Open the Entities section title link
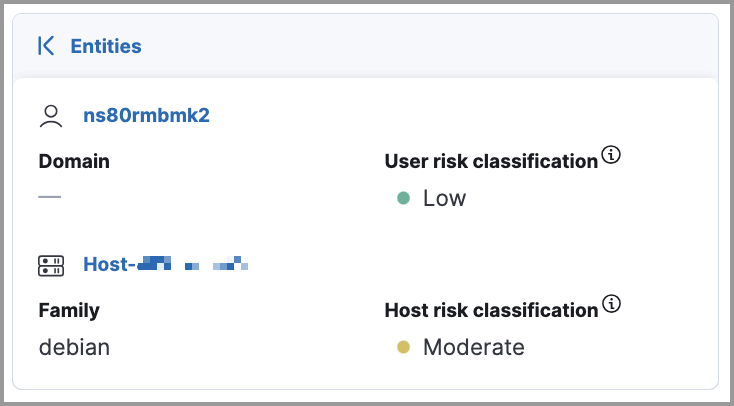734x406 pixels. (105, 46)
